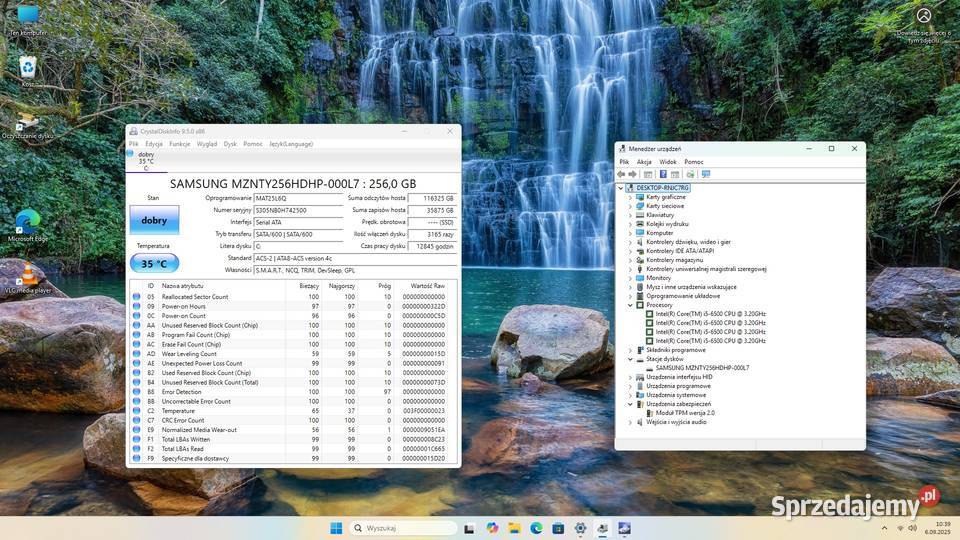This screenshot has width=960, height=540.
Task: Click the forward arrow in Device Manager toolbar
Action: click(632, 174)
